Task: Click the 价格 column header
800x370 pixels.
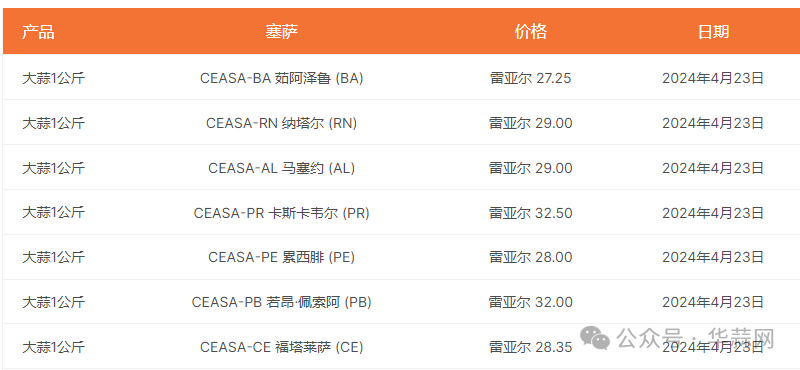Action: click(530, 32)
